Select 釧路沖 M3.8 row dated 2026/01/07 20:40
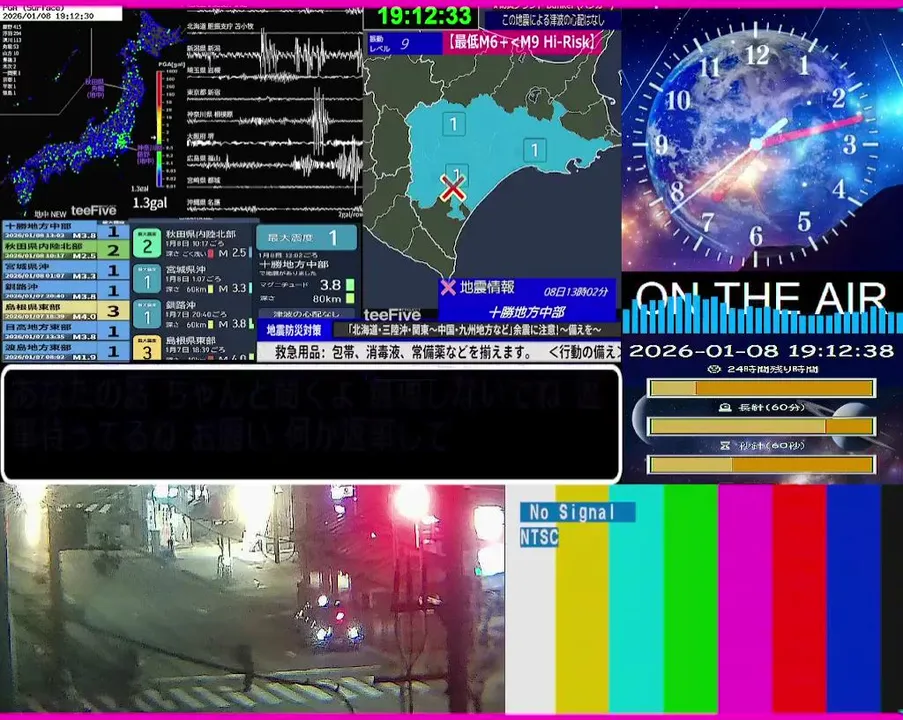Screen dimensions: 903x720 (x=65, y=290)
